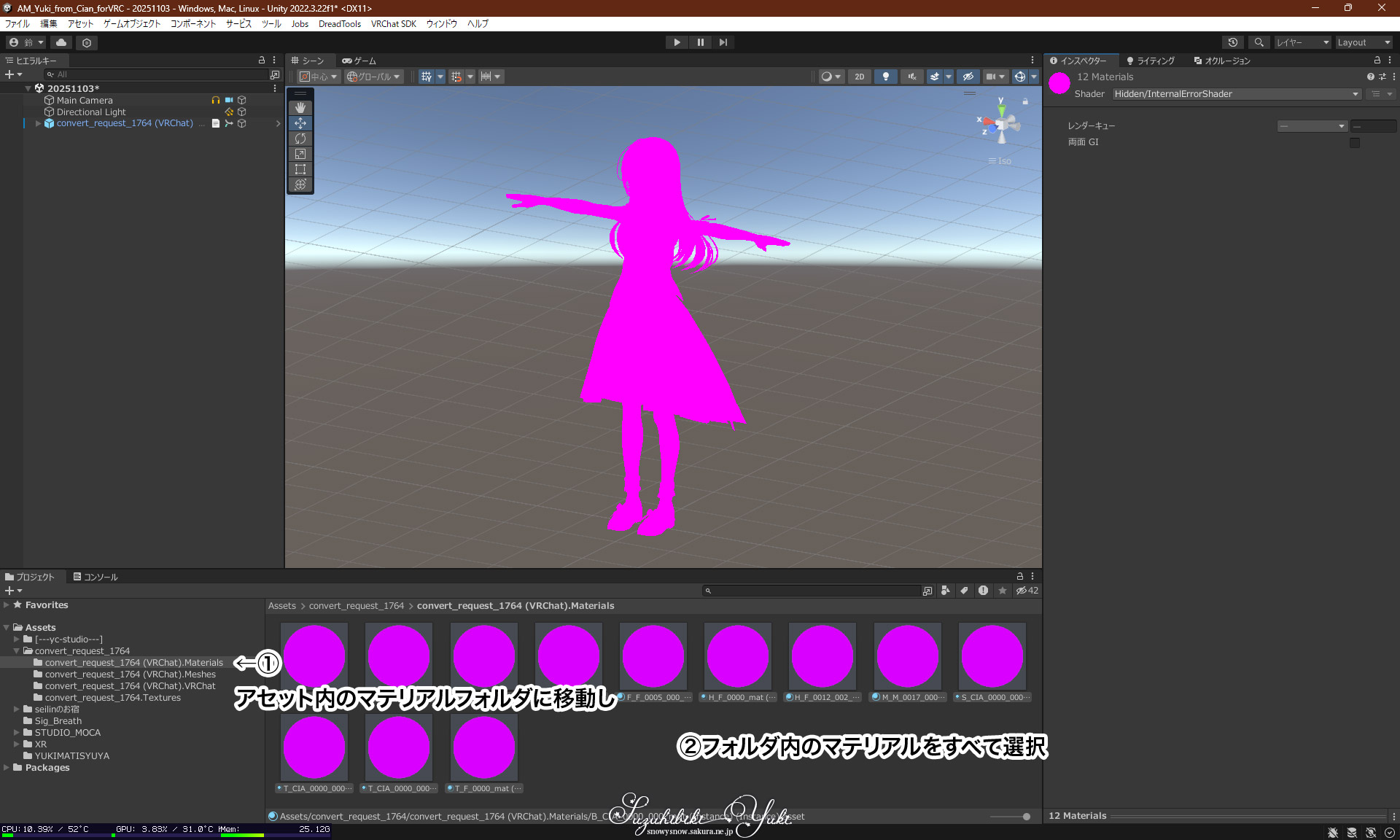
Task: Open the cloud services icon
Action: coord(61,42)
